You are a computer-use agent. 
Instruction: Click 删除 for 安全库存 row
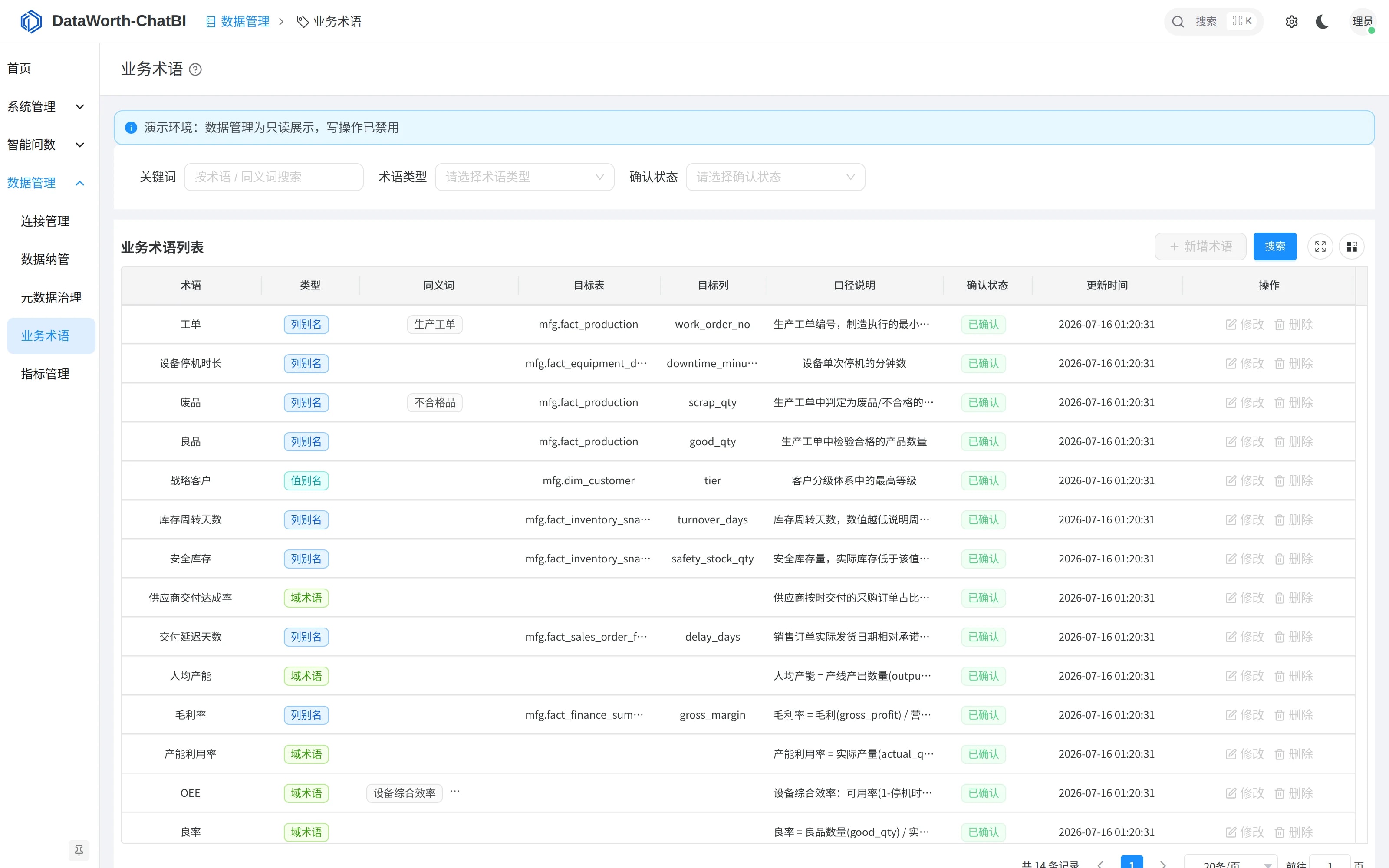1294,559
